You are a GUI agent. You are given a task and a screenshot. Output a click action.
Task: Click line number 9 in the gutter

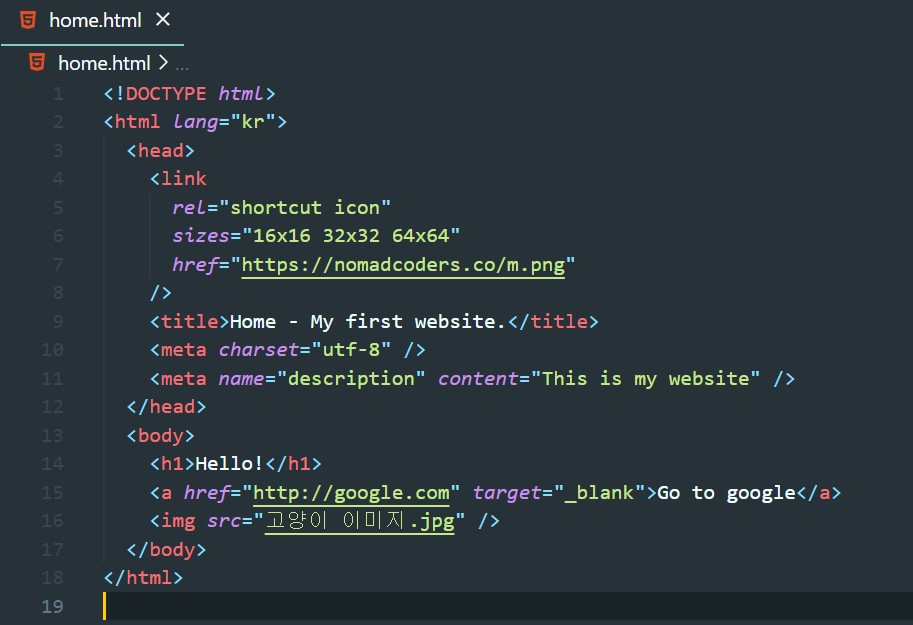[58, 322]
